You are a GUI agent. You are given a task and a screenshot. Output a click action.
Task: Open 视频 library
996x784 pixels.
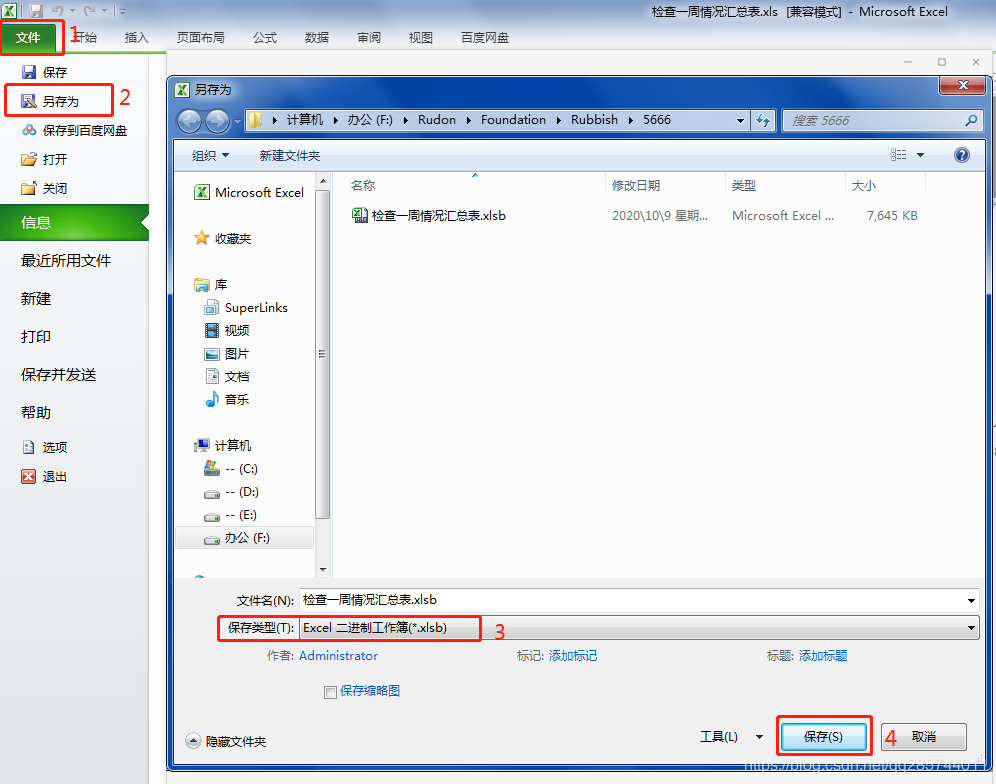point(227,330)
